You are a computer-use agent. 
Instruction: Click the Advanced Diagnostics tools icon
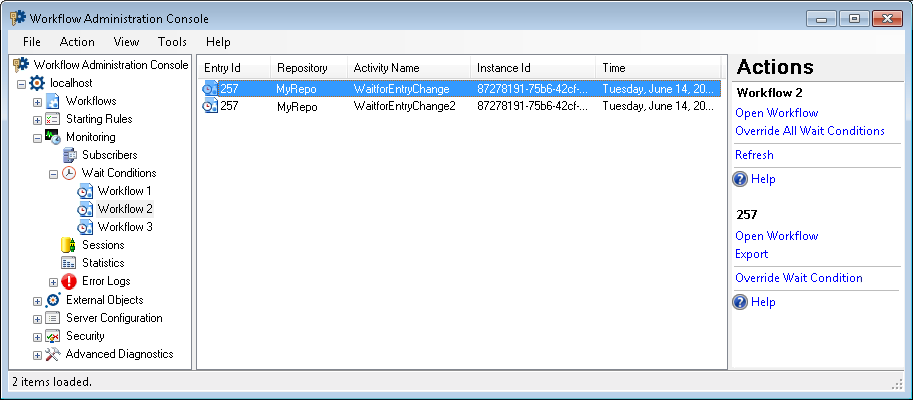53,354
